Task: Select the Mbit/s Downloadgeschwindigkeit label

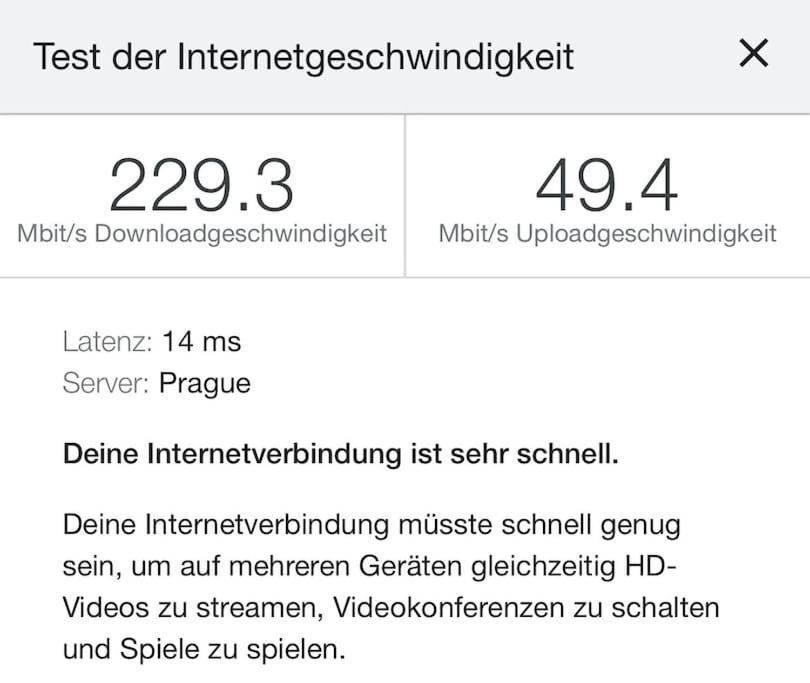Action: (x=202, y=235)
